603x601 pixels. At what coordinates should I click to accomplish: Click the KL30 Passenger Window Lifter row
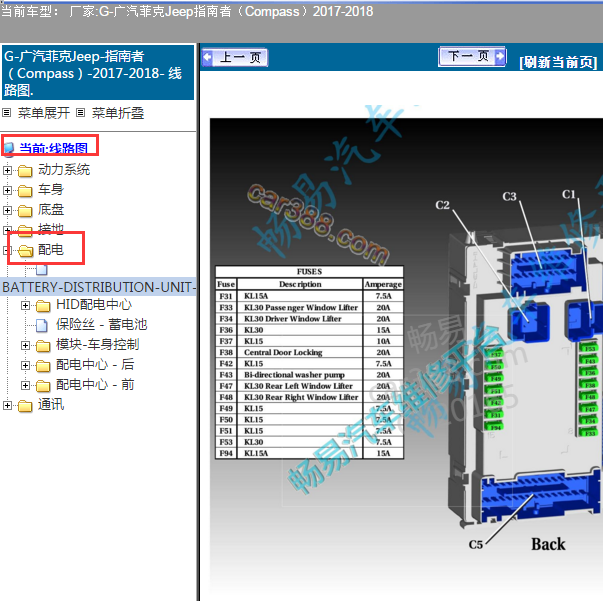tap(309, 308)
